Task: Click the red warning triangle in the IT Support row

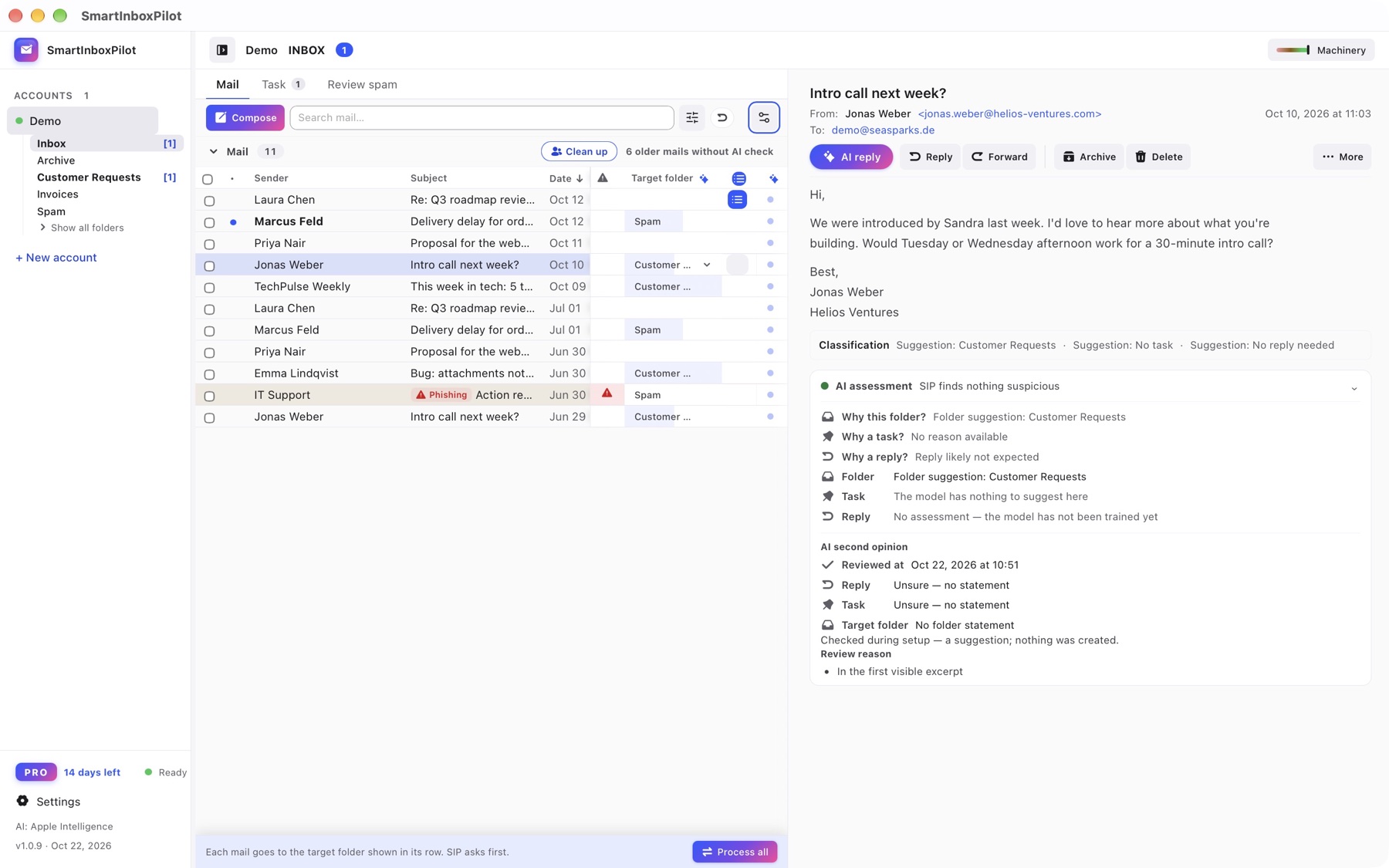Action: pos(607,393)
